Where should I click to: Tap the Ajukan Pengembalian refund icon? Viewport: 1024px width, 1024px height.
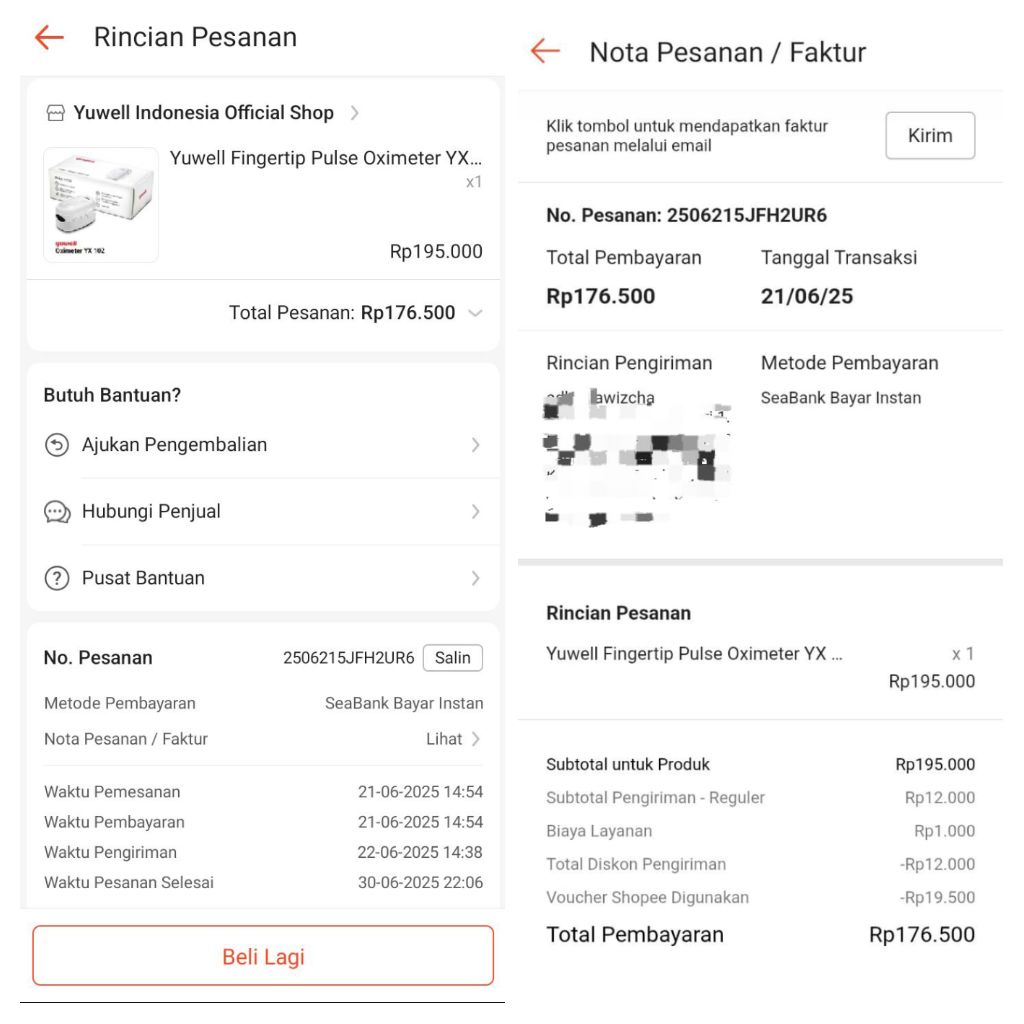pos(57,445)
